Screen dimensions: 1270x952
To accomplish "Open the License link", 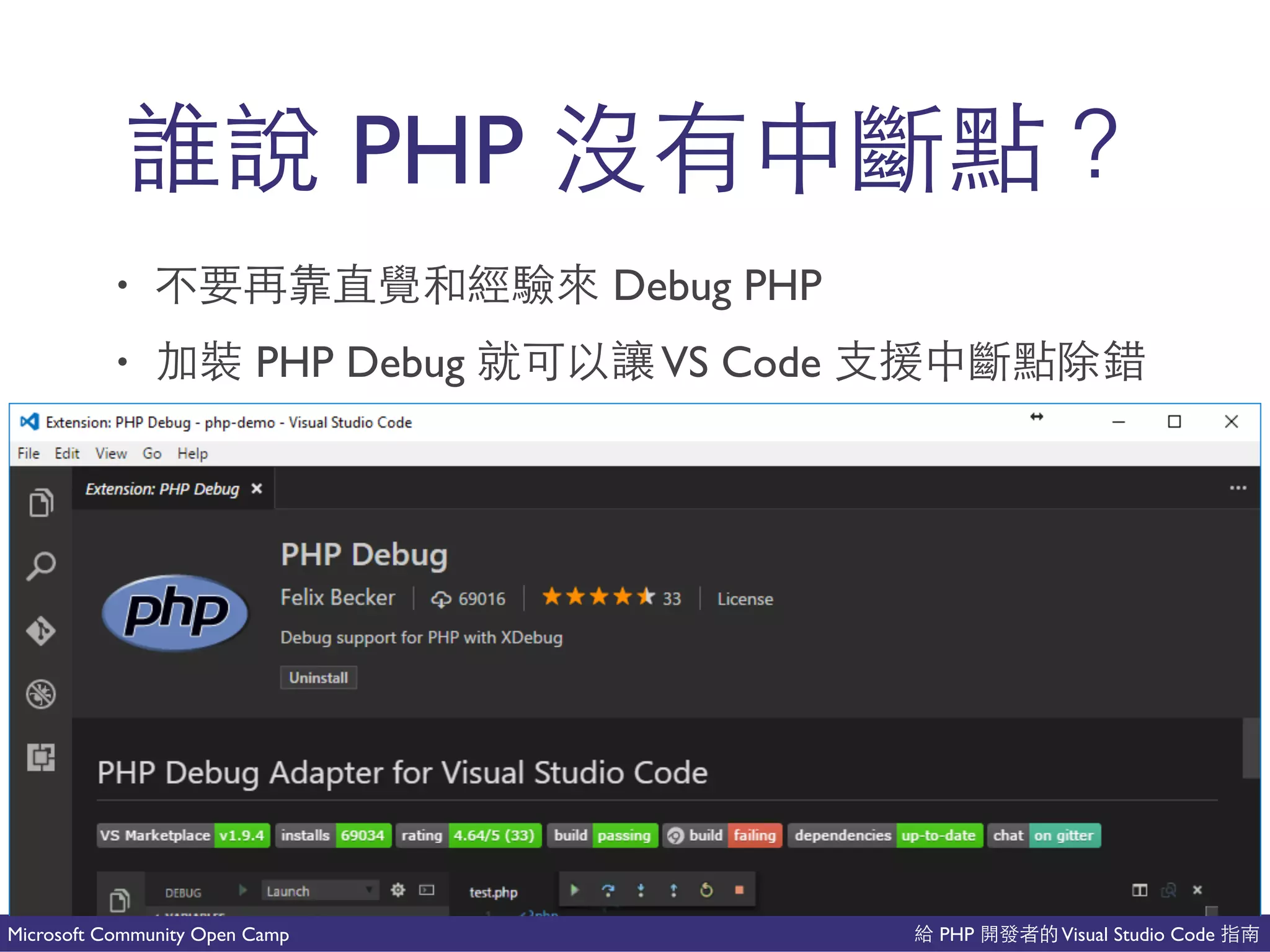I will [x=745, y=599].
